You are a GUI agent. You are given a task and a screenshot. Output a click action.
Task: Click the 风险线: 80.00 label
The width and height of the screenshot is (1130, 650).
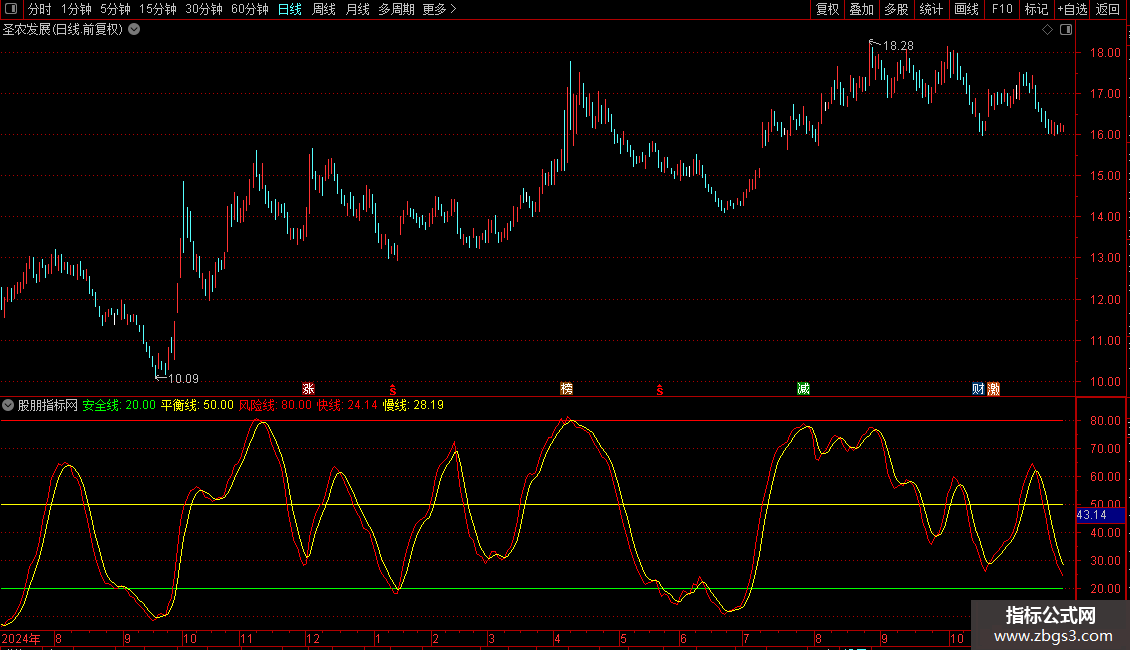(275, 405)
